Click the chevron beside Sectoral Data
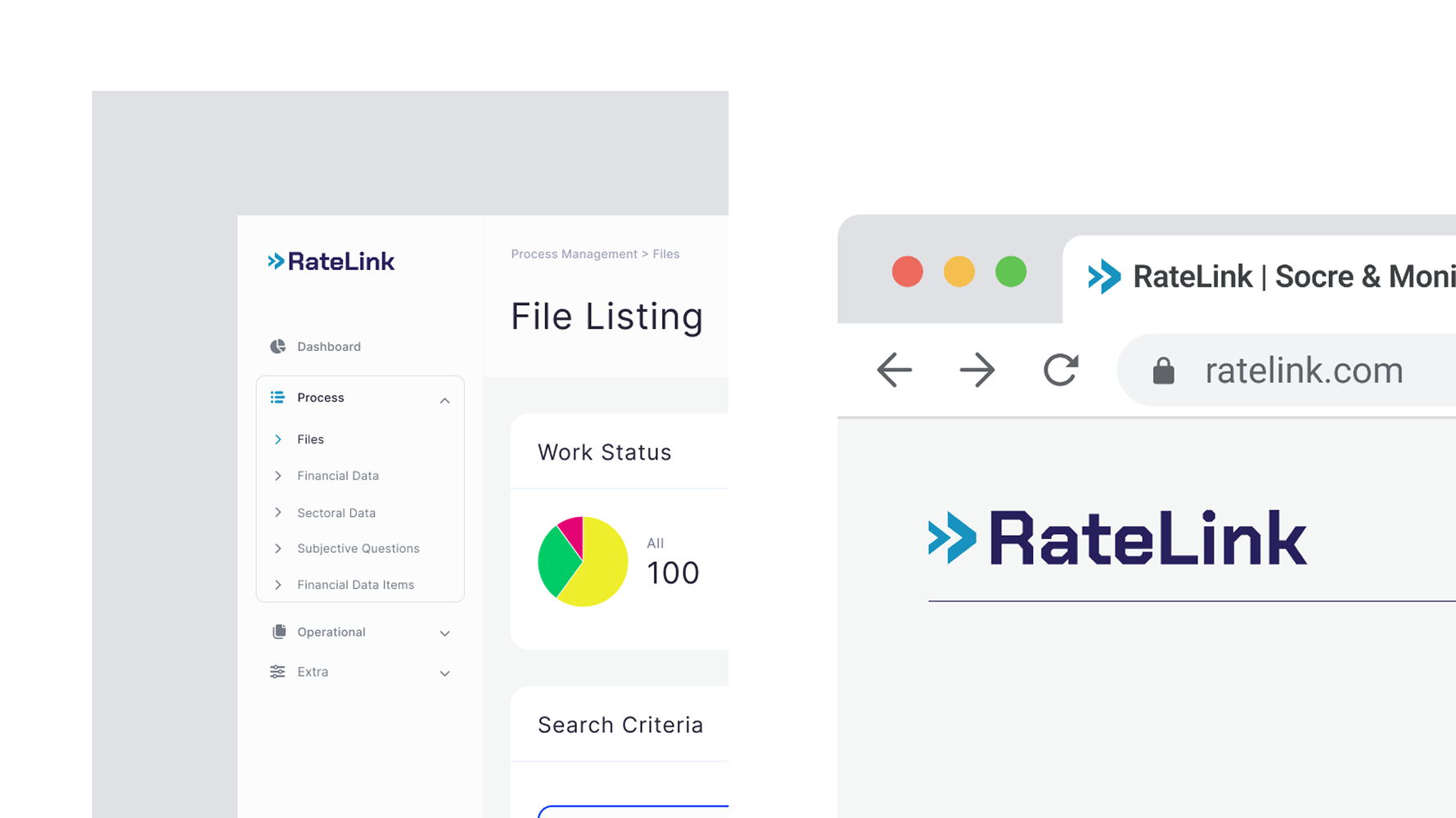This screenshot has width=1456, height=818. point(278,512)
